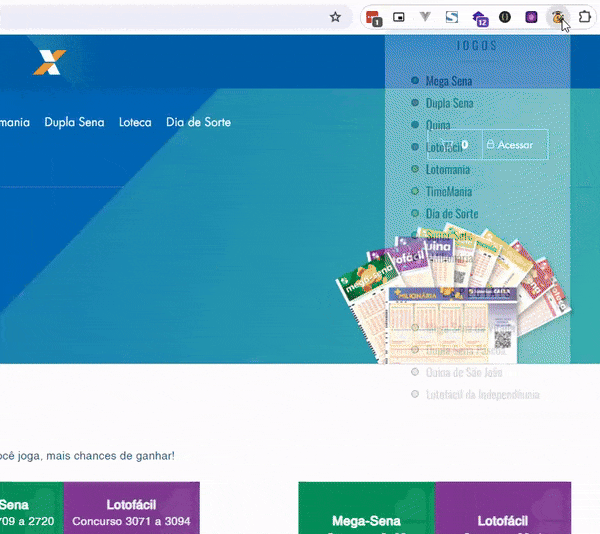600x534 pixels.
Task: Click the JOGOS heading of the popup
Action: (x=477, y=46)
